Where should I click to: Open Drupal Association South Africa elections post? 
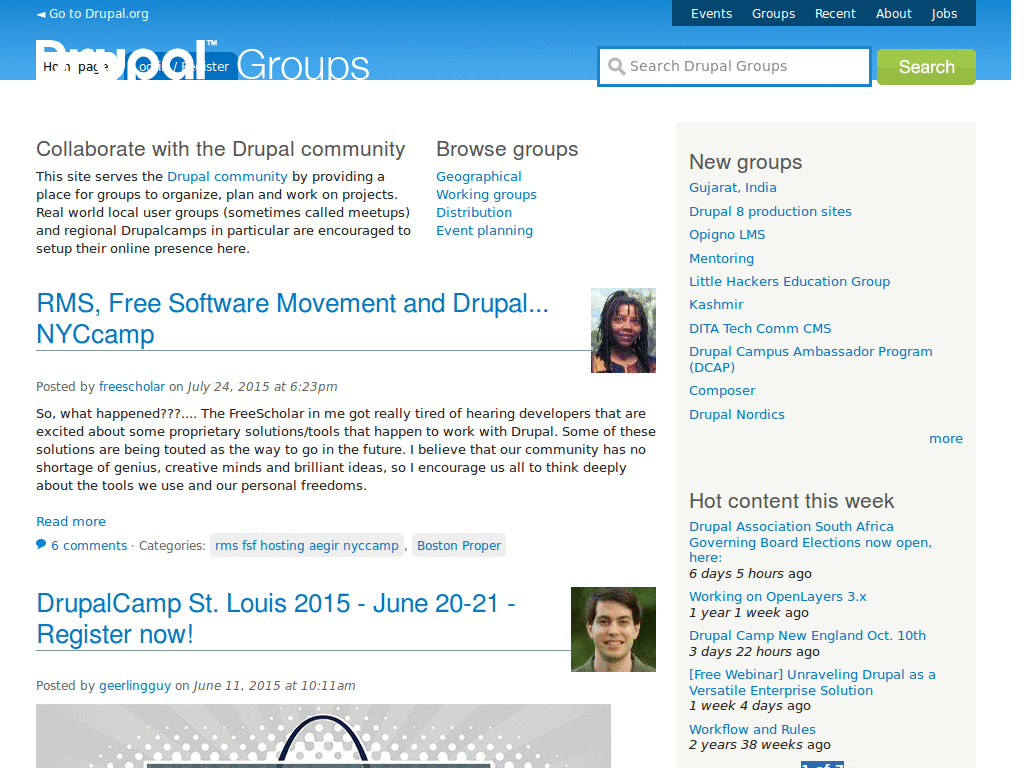810,542
